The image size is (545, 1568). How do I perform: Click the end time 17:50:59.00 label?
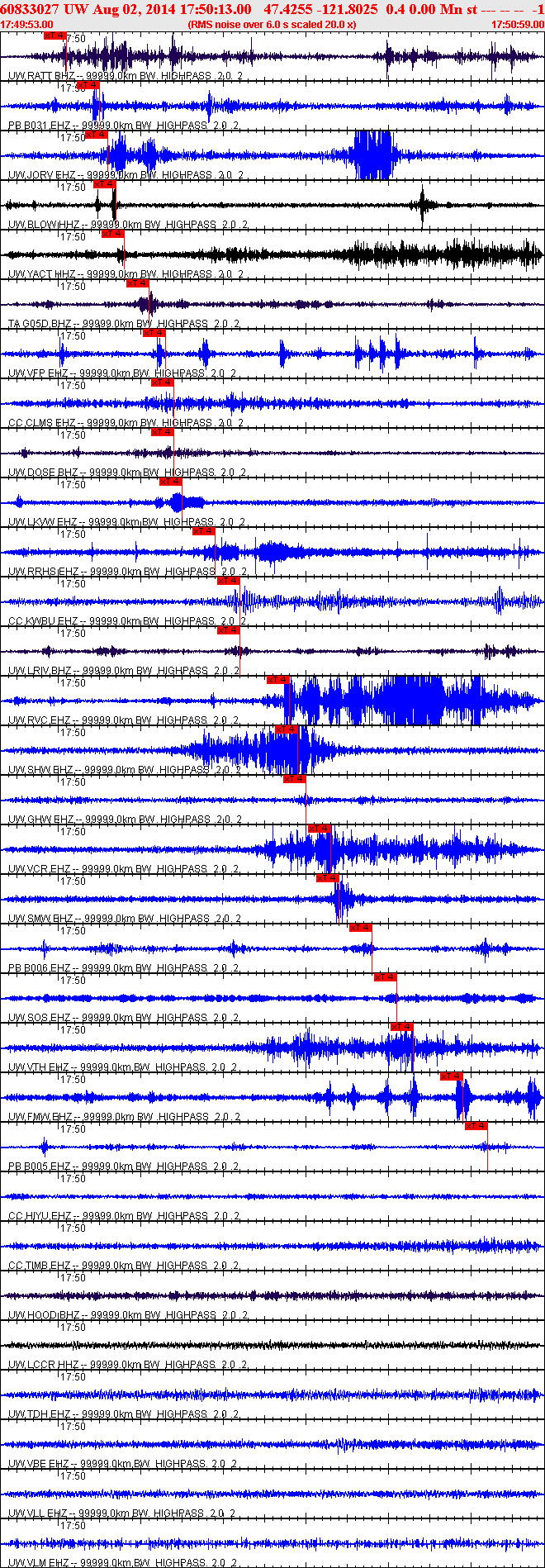click(x=517, y=25)
